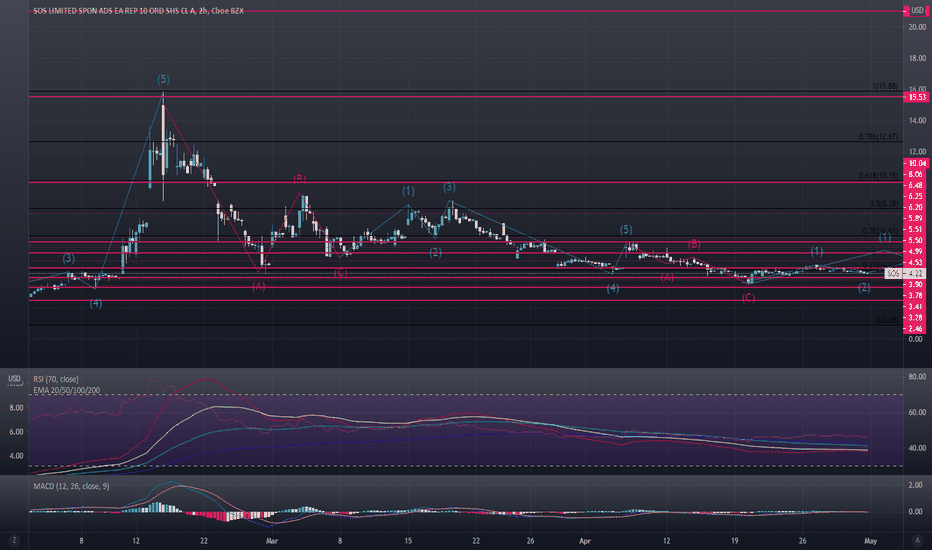Click the 4.22 current price label
The image size is (932, 550).
[x=914, y=274]
